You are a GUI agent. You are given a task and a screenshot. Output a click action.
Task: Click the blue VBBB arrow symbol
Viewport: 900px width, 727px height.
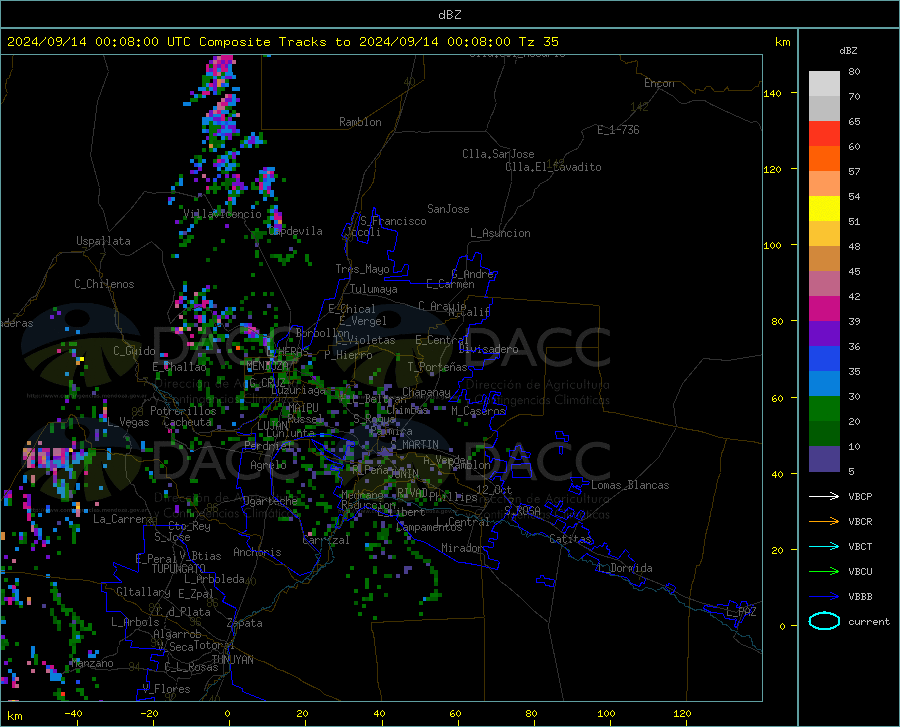tap(824, 597)
